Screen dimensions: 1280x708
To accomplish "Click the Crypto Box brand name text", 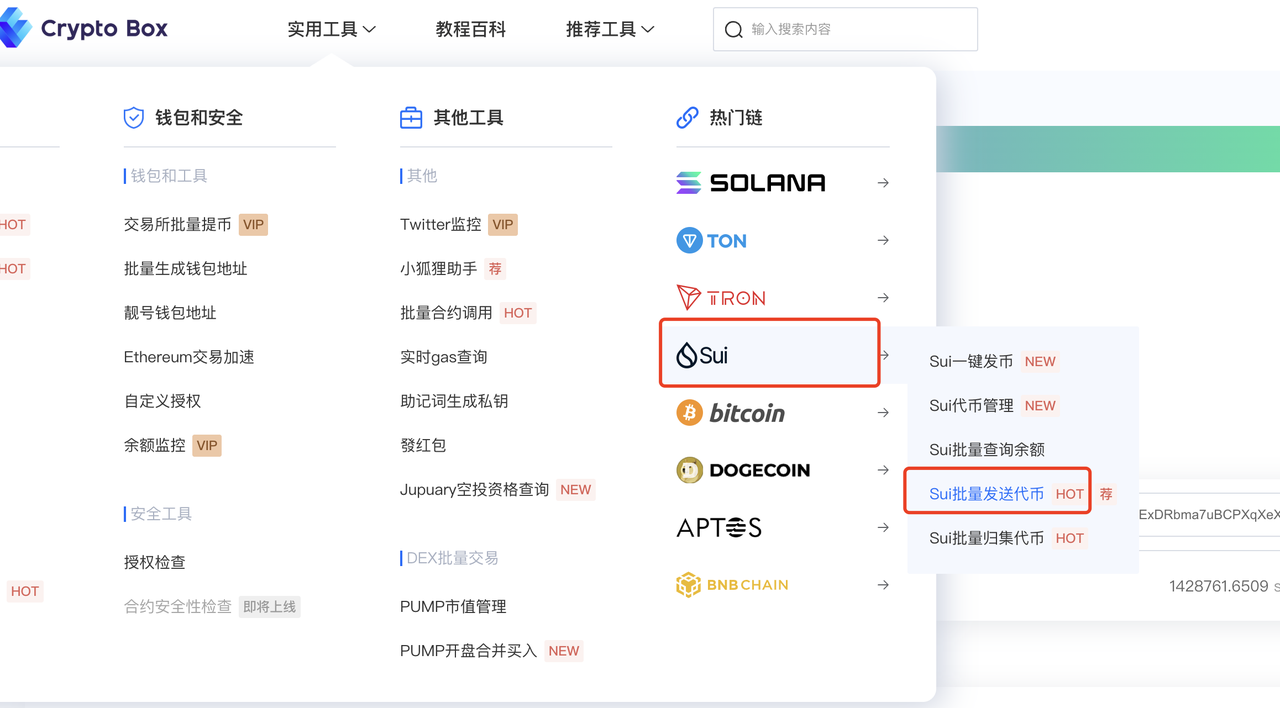I will 104,29.
